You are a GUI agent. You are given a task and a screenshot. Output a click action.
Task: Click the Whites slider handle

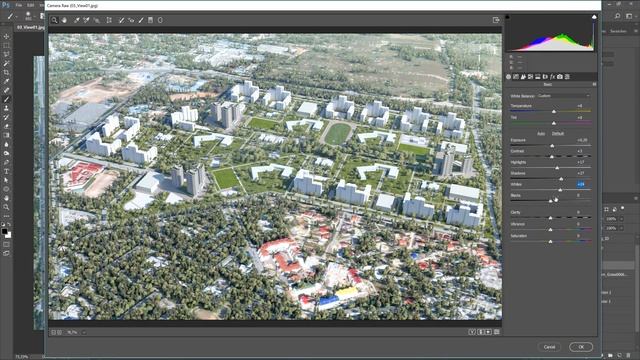pyautogui.click(x=560, y=190)
